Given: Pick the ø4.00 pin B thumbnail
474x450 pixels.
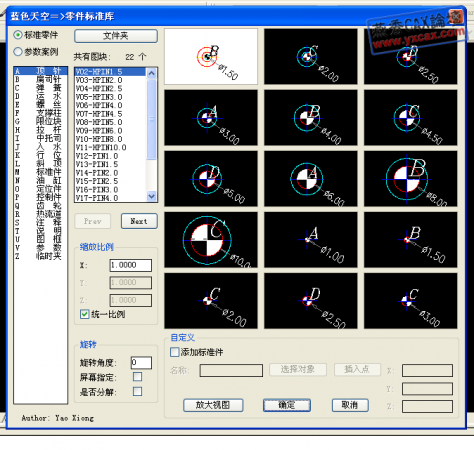Looking at the screenshot, I should click(x=310, y=117).
